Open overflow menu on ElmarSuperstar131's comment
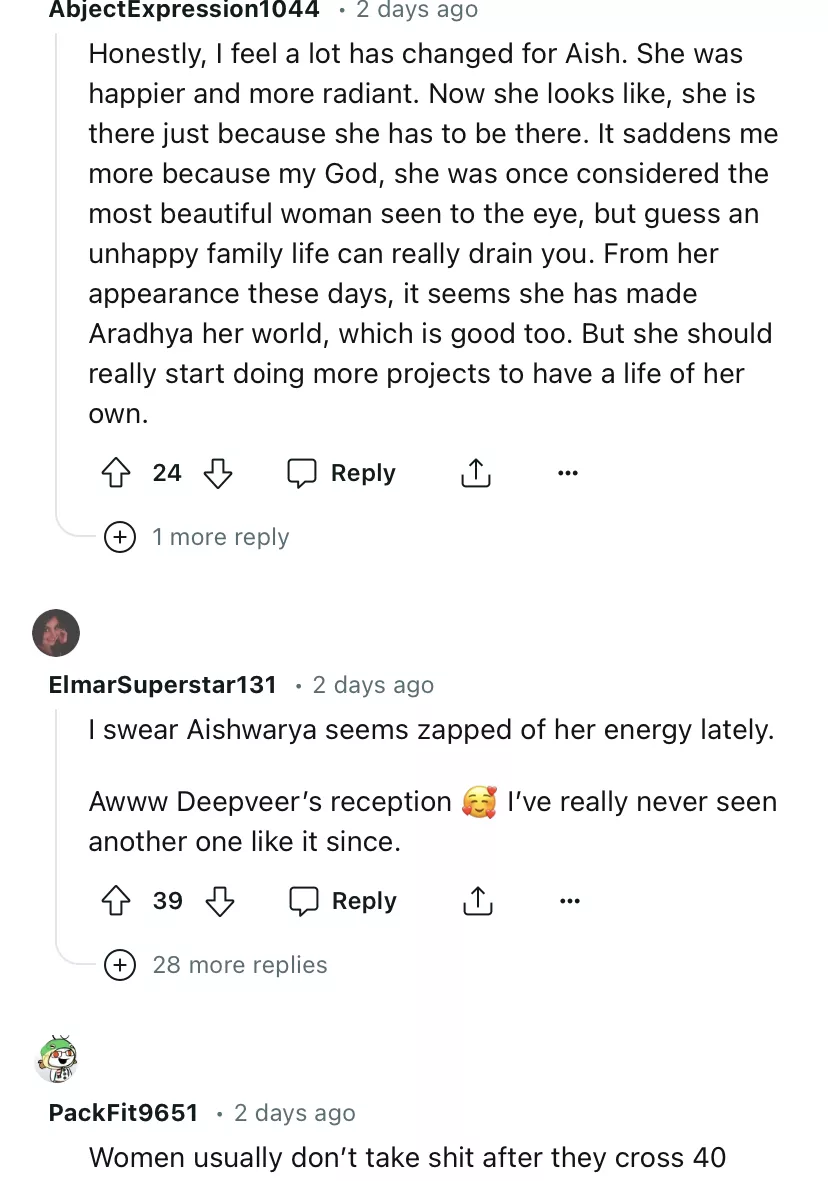 569,901
